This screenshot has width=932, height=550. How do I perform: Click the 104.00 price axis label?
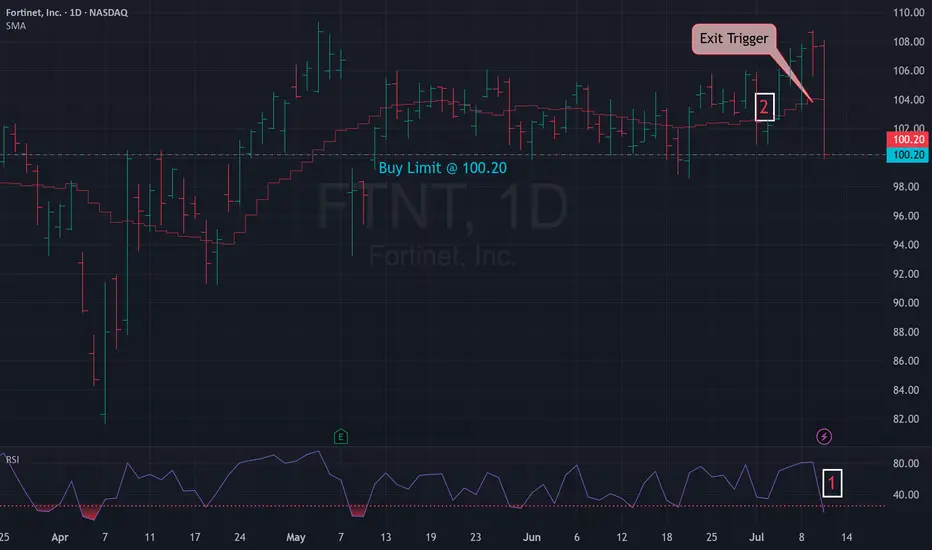click(909, 100)
